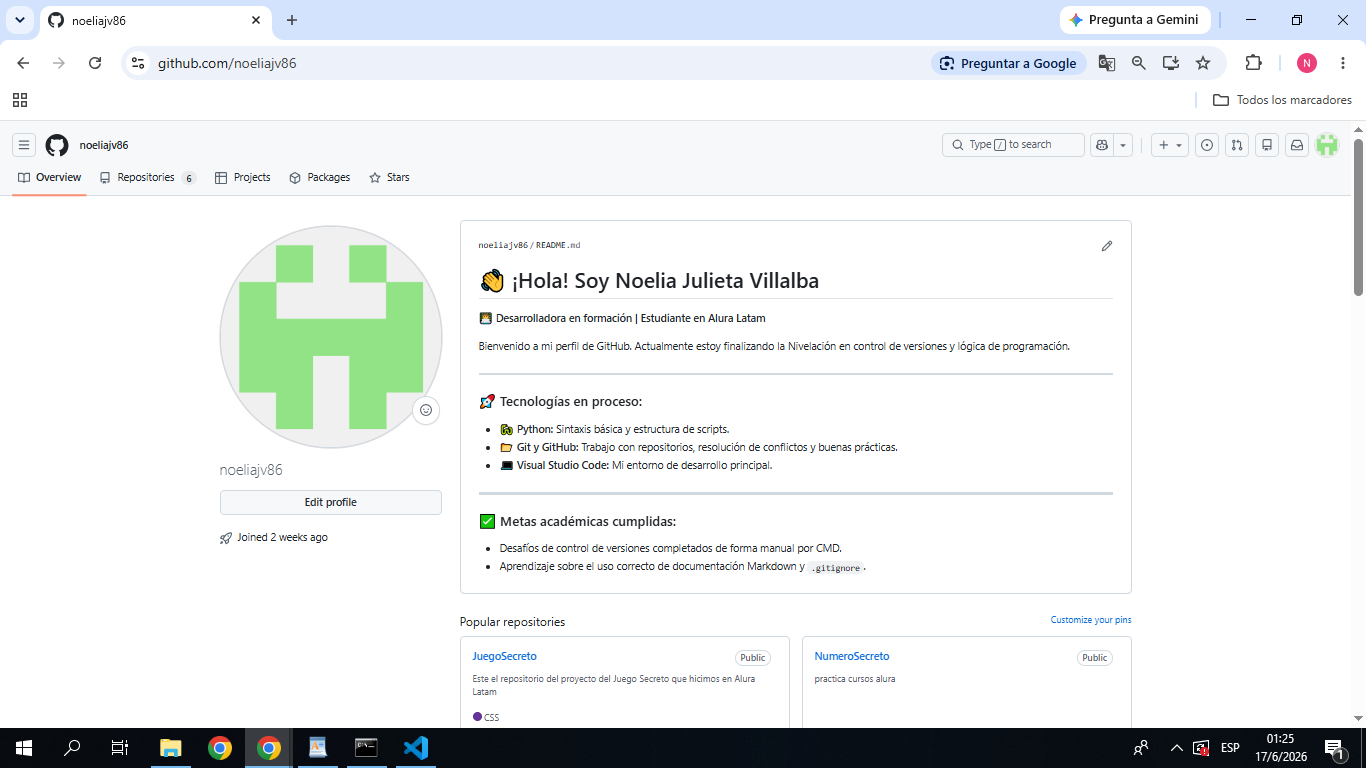Open a new browser tab with plus

point(292,20)
